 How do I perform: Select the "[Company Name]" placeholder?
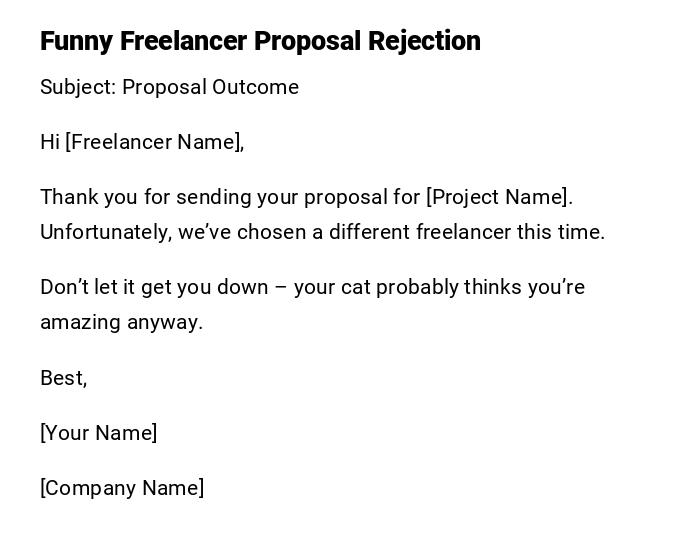[122, 488]
